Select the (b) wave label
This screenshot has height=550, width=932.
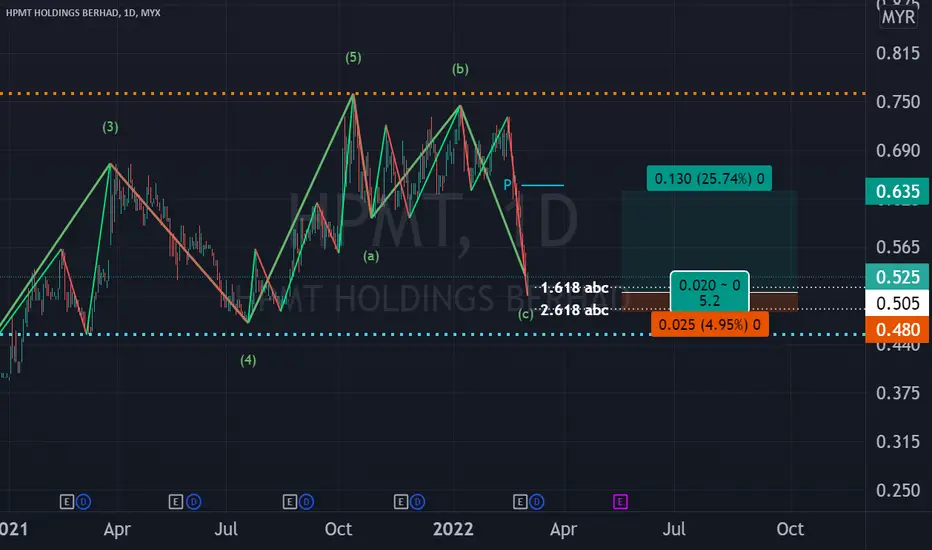coord(460,68)
